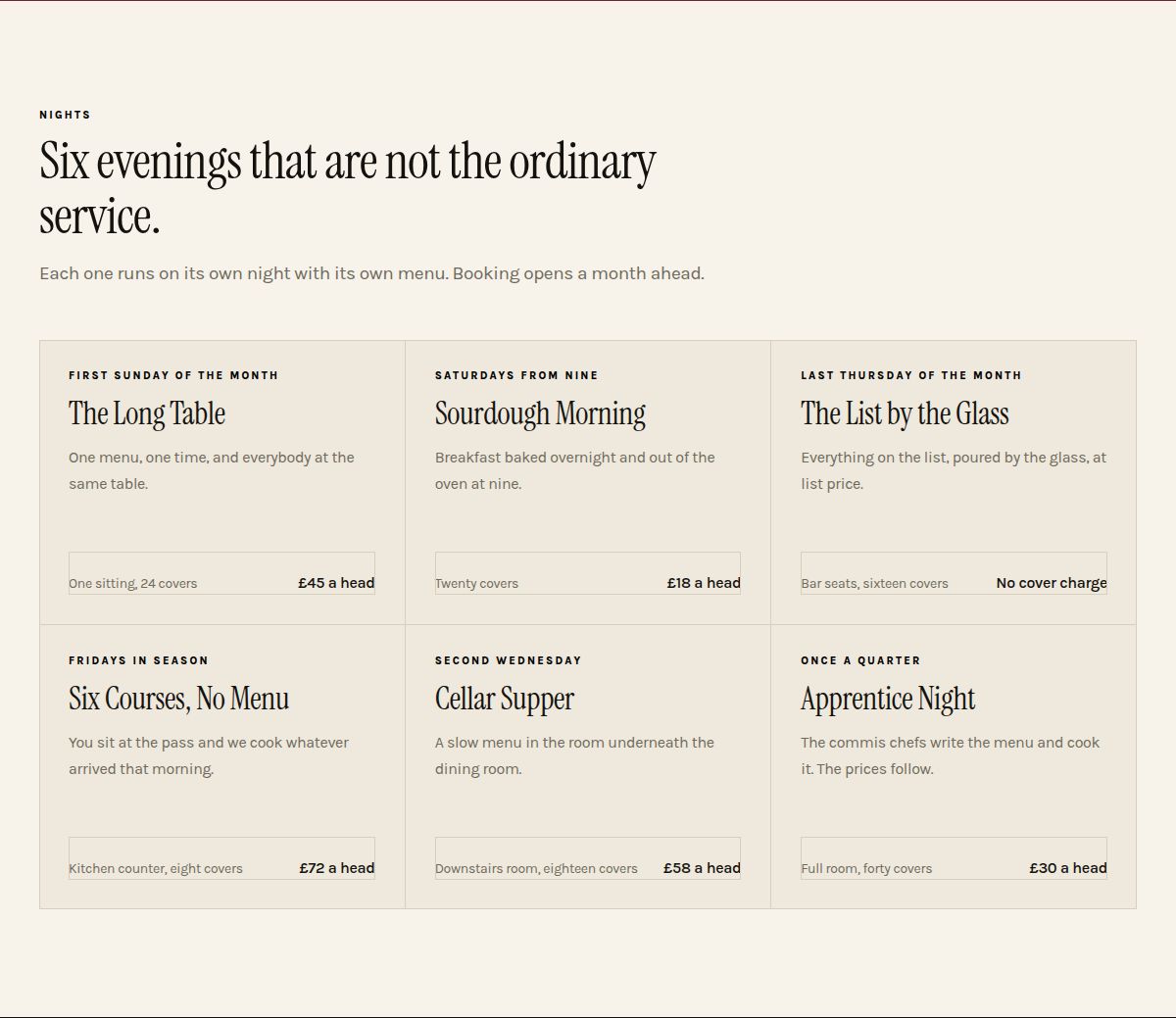Click the £18 a head price
The image size is (1176, 1018).
704,583
